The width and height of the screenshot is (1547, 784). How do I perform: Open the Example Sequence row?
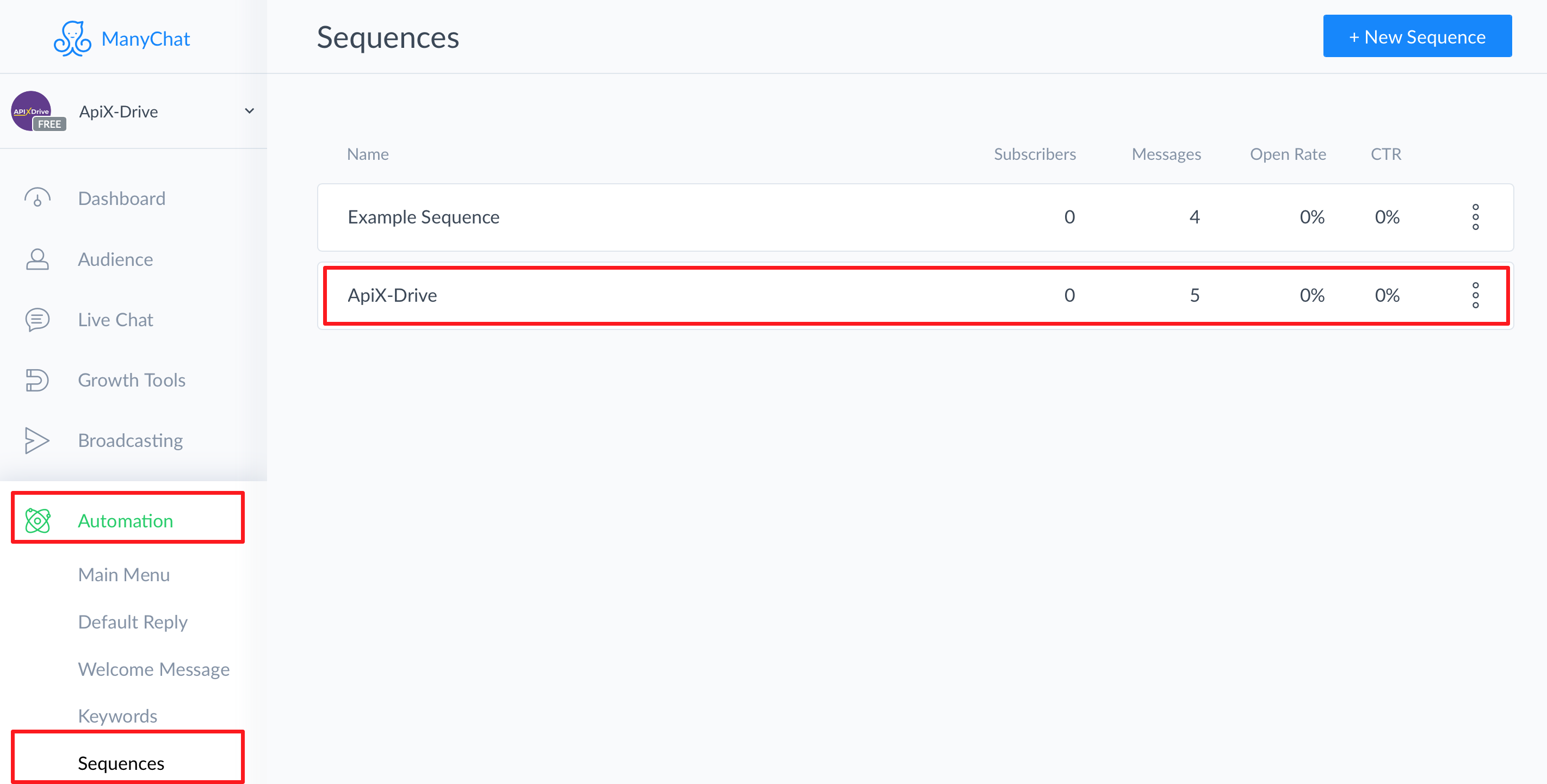point(915,217)
